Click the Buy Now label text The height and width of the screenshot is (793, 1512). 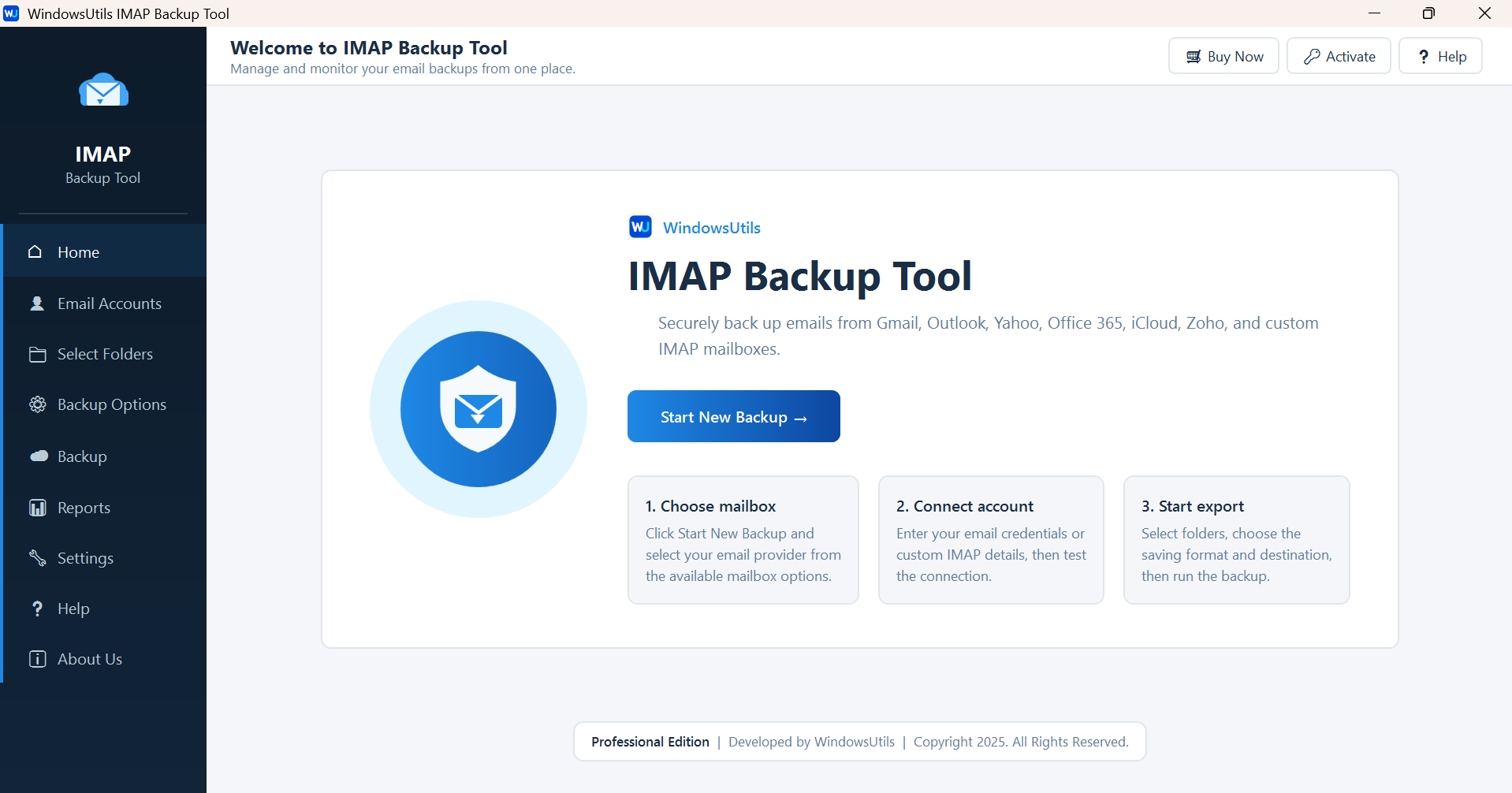[x=1235, y=57]
